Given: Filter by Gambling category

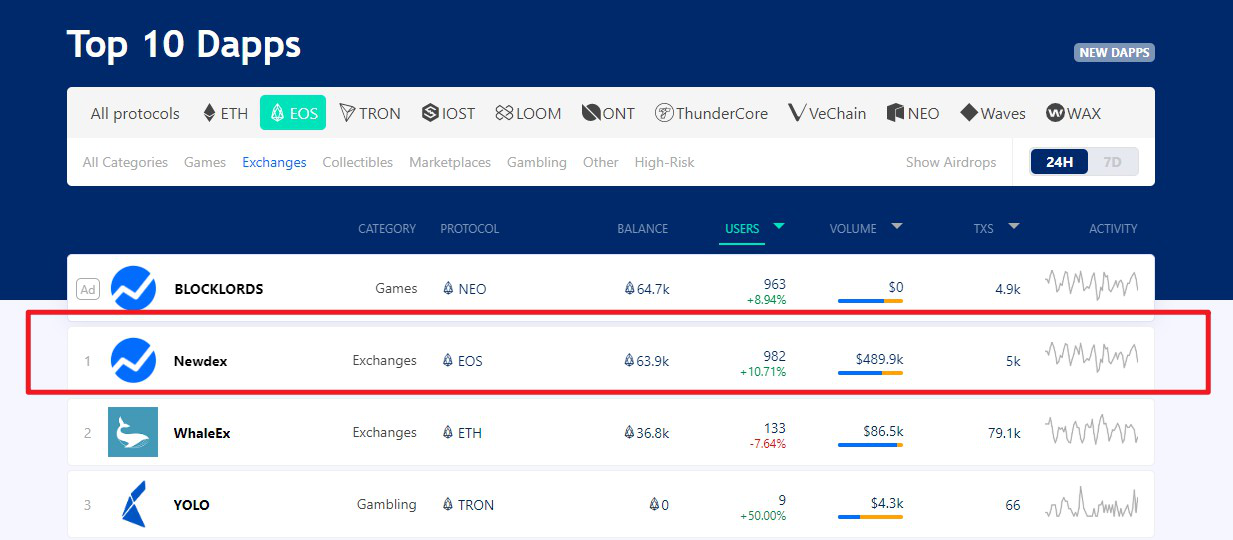Looking at the screenshot, I should point(537,162).
